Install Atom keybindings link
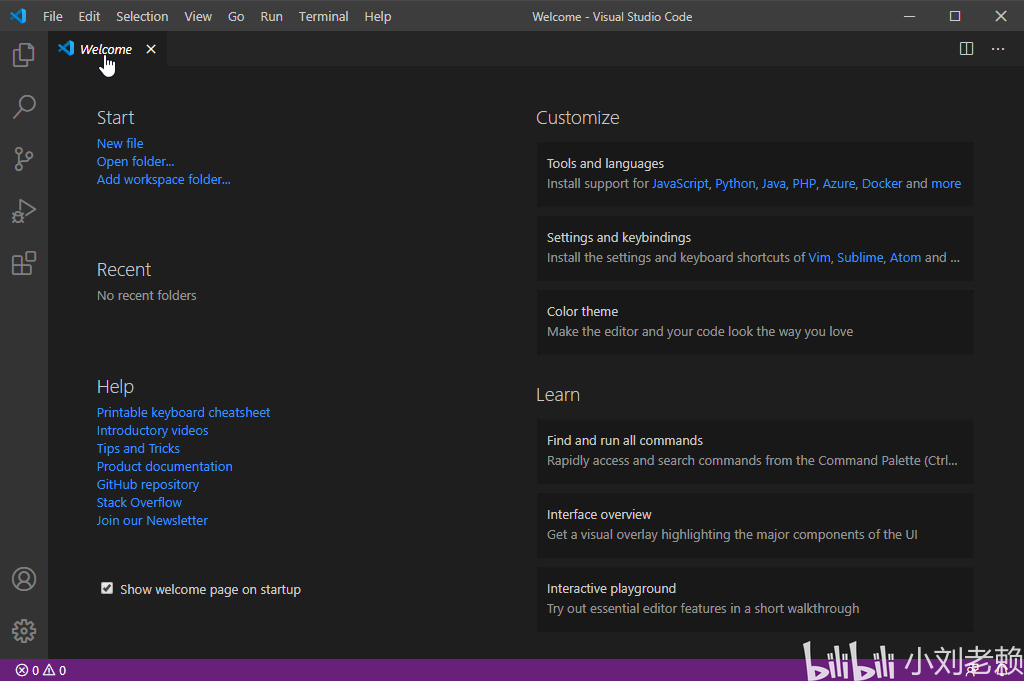 (x=905, y=257)
